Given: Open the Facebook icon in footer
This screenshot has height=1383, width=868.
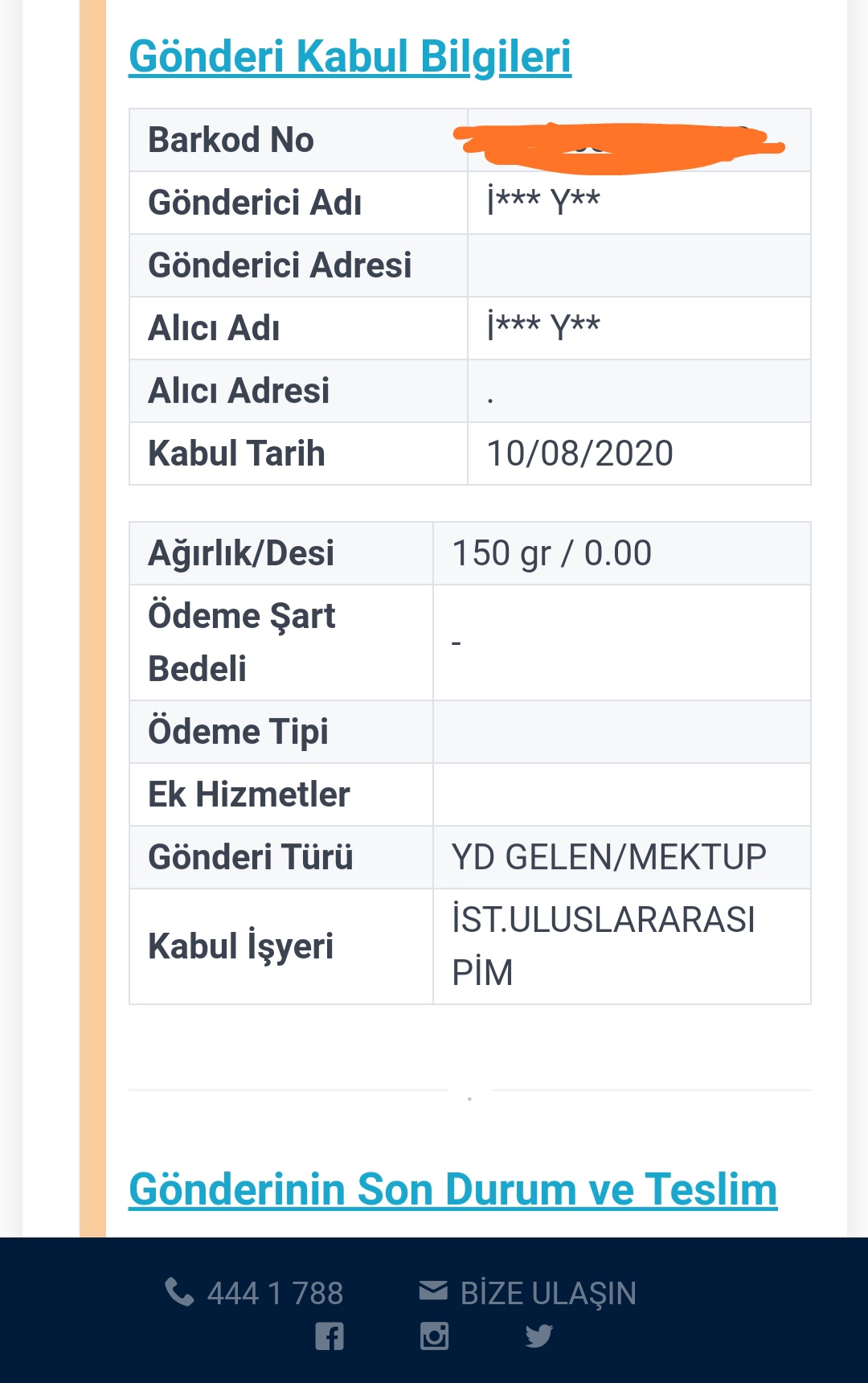Looking at the screenshot, I should click(330, 1336).
